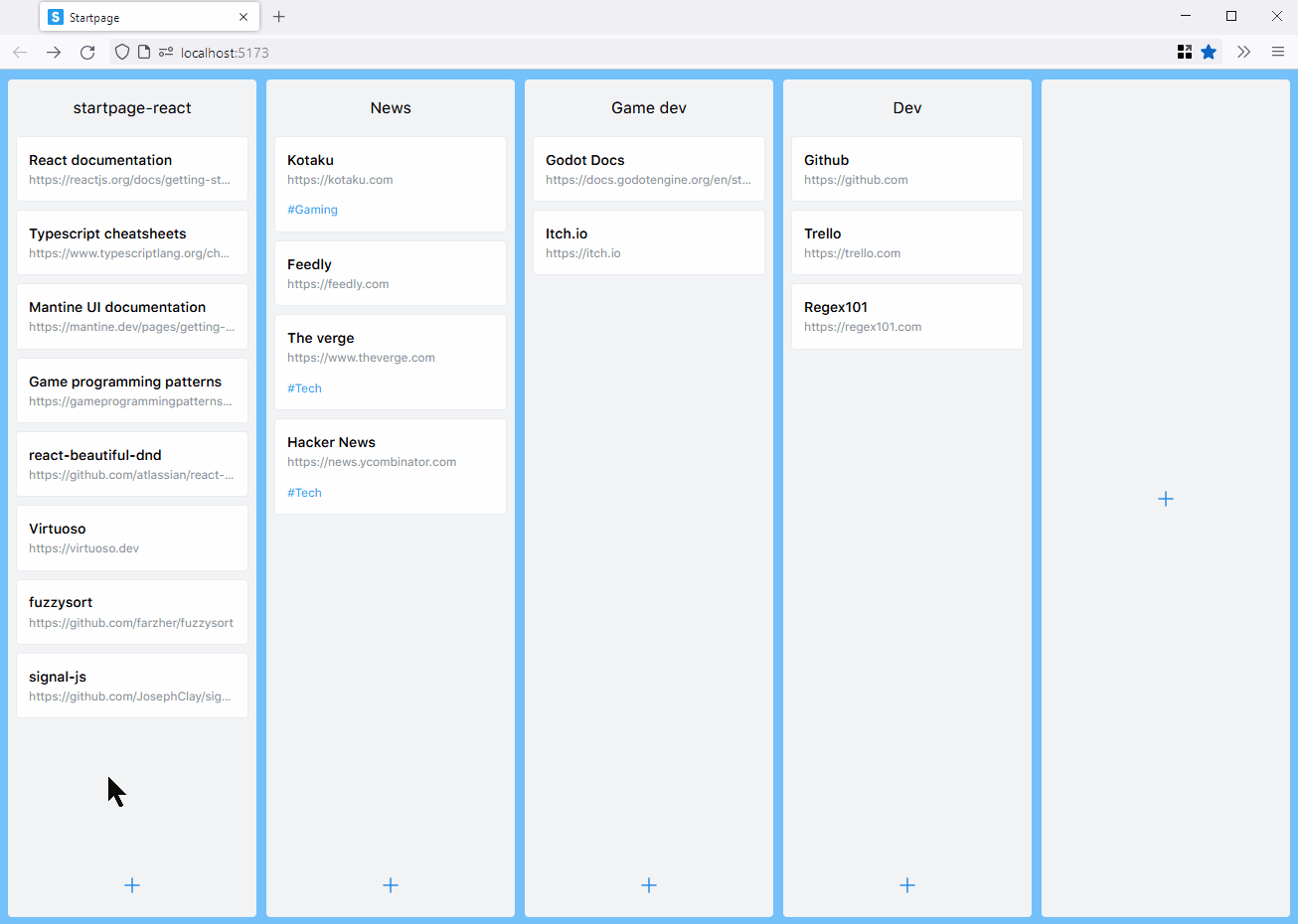The width and height of the screenshot is (1298, 924).
Task: Add a bookmark to the startpage-react column
Action: [132, 885]
